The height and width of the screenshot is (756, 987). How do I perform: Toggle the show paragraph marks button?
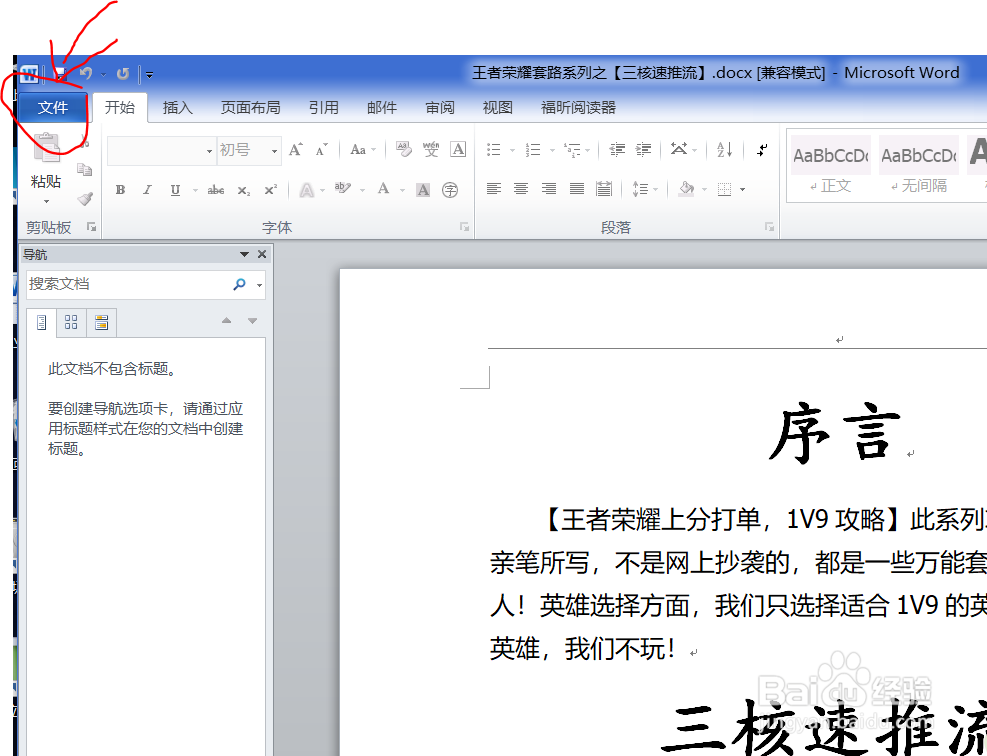point(761,150)
